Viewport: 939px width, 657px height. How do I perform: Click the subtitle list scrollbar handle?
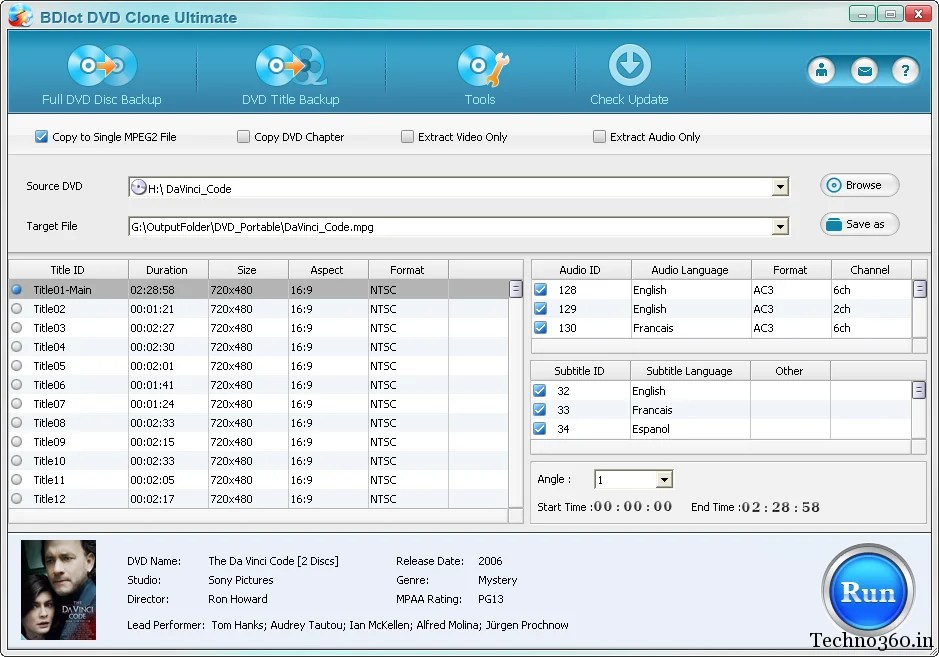point(919,390)
